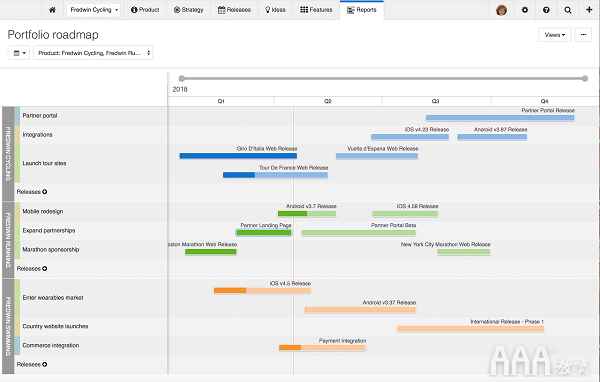The width and height of the screenshot is (600, 382).
Task: Switch to the Features tab
Action: (316, 10)
